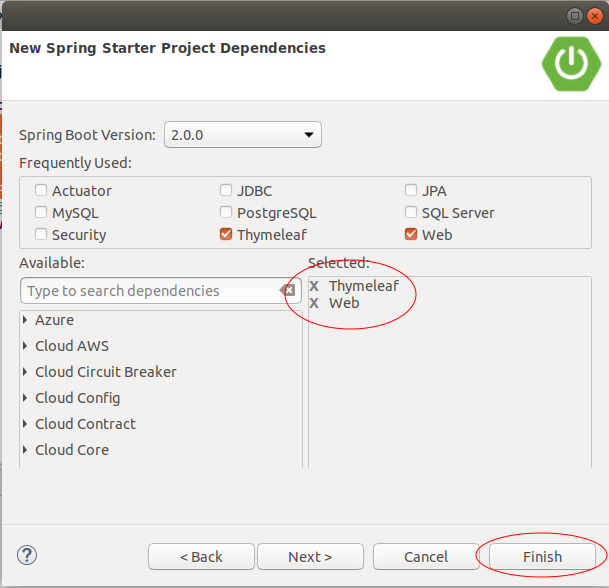Screen dimensions: 609x588
Task: Maximize the dialog window
Action: click(574, 16)
